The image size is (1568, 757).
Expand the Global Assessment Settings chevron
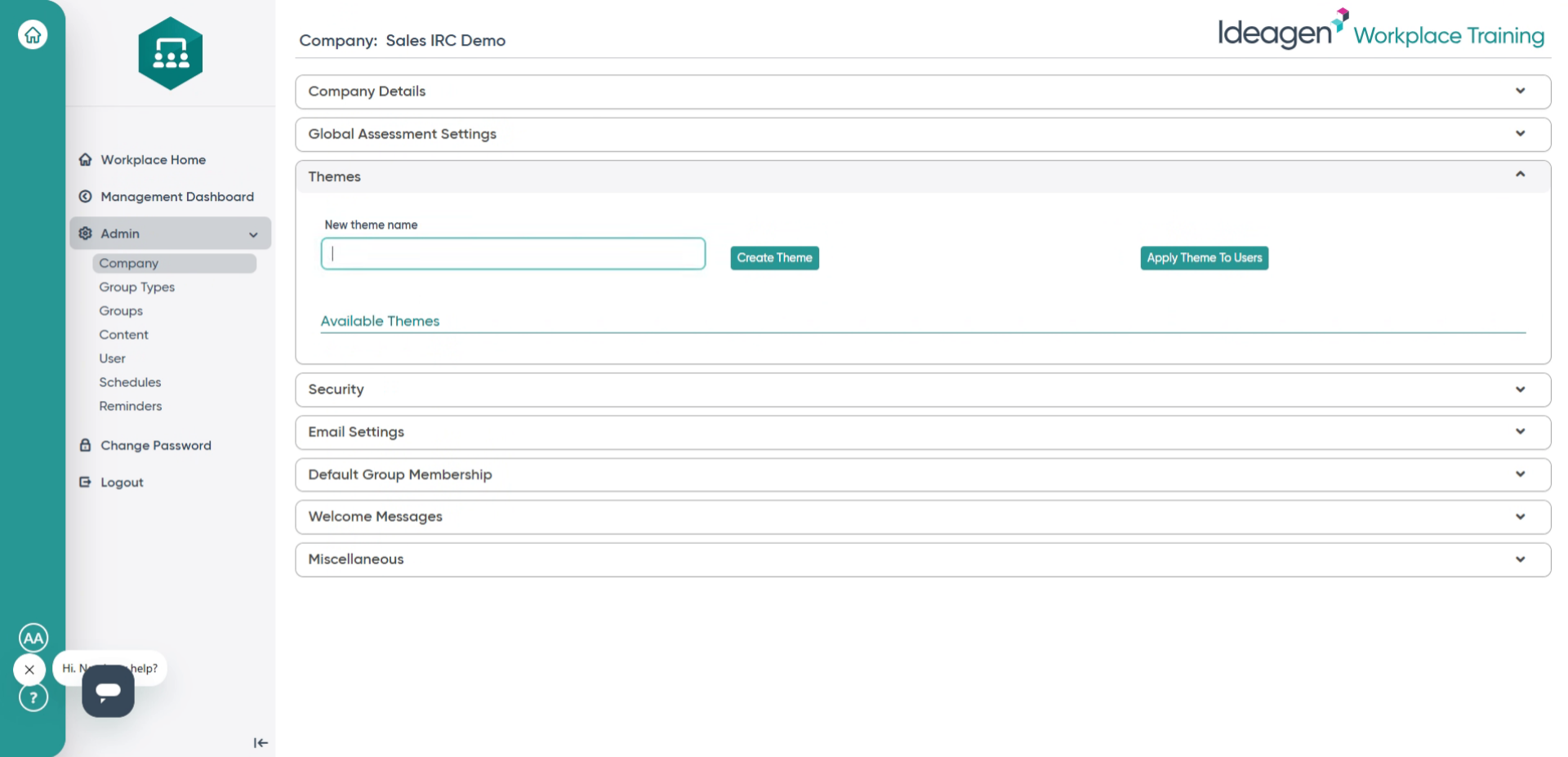(x=1520, y=133)
